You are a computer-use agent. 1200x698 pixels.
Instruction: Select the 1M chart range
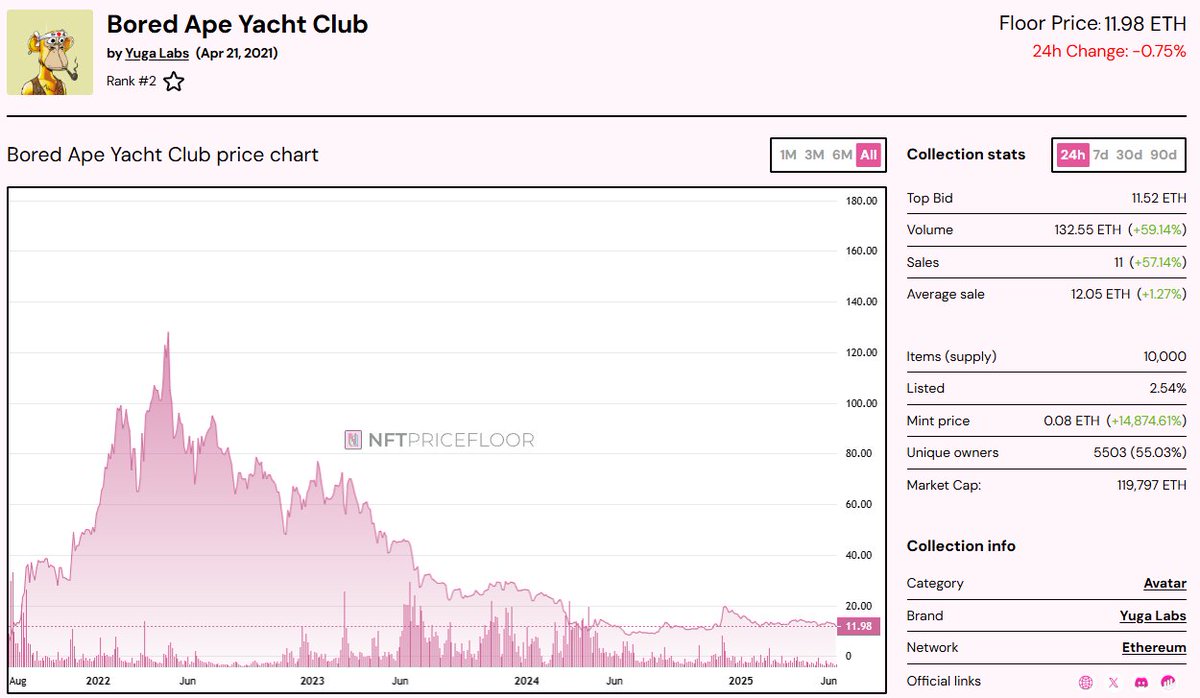788,155
